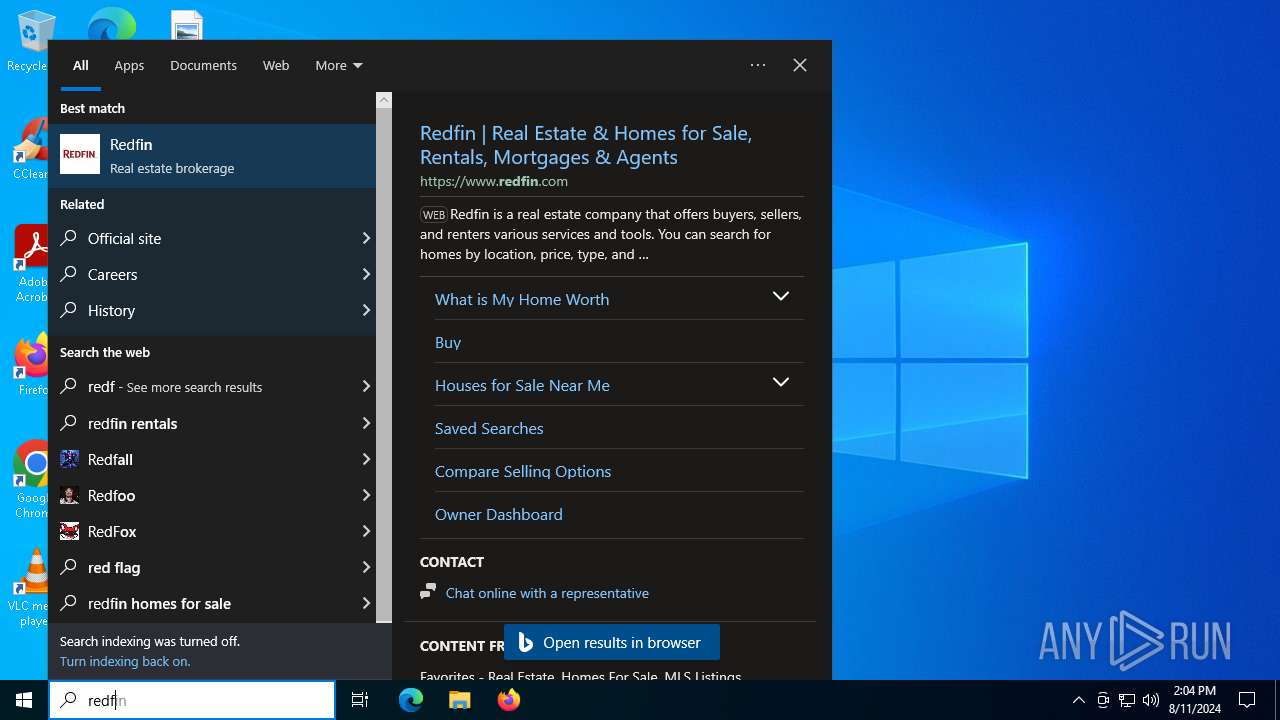1280x720 pixels.
Task: Expand Houses for Sale Near Me
Action: (x=781, y=383)
